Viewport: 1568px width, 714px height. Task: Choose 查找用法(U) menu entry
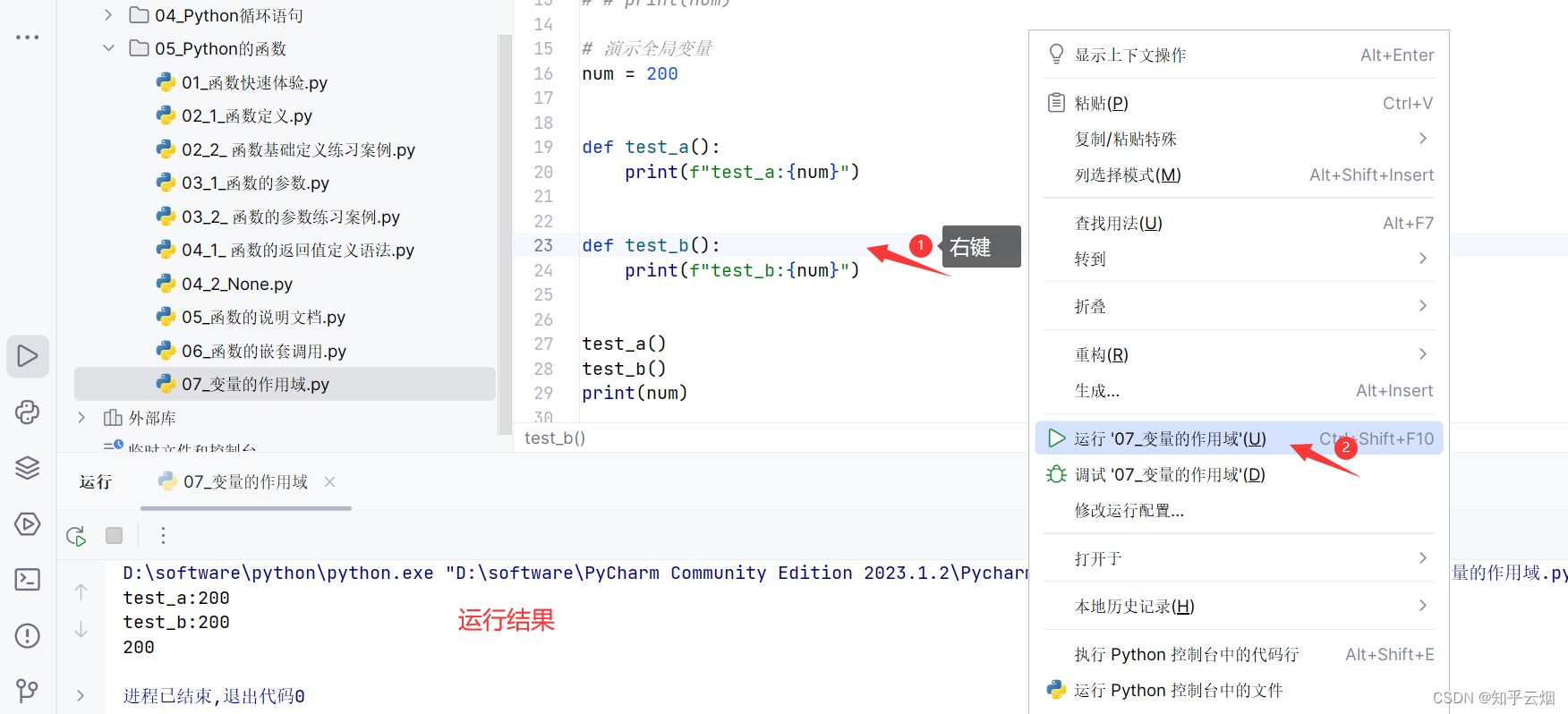pos(1239,223)
